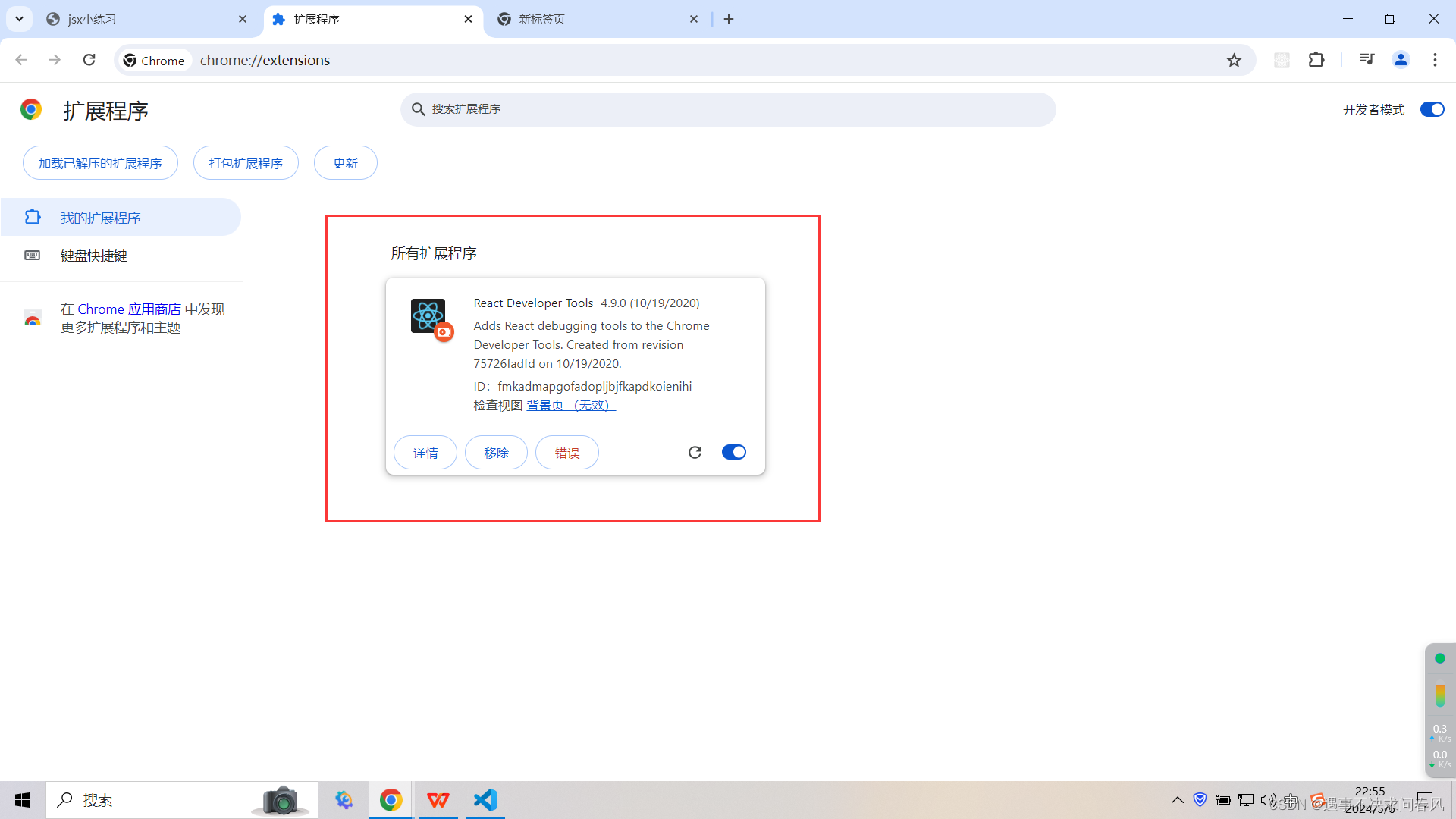The width and height of the screenshot is (1456, 819).
Task: Click 背景页（无效）link
Action: 571,406
